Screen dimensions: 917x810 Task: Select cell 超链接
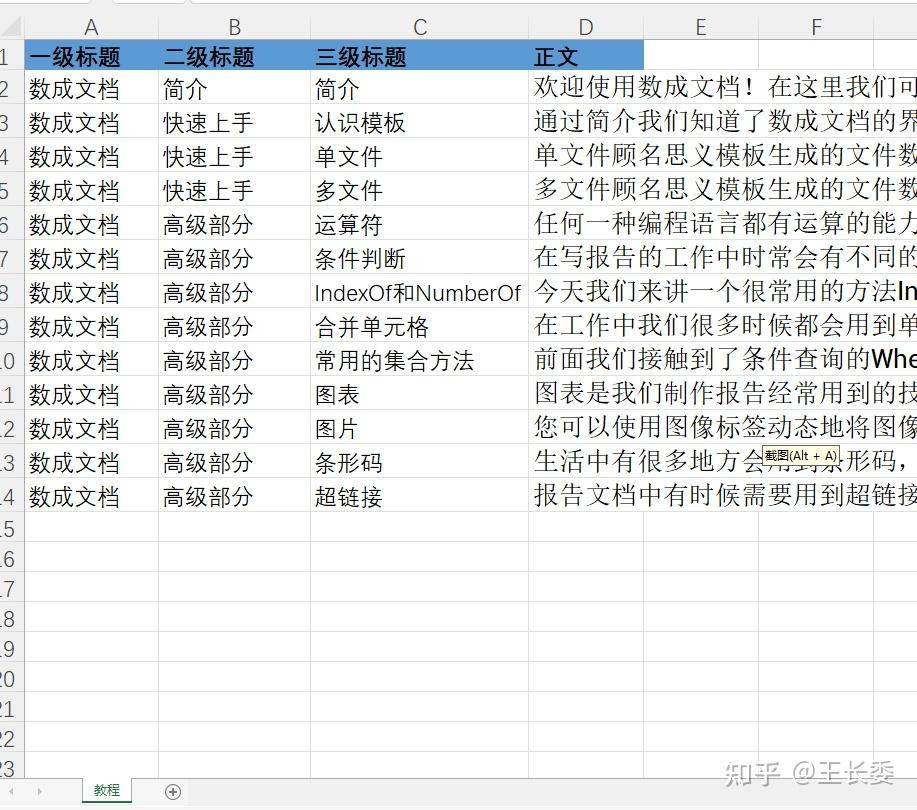[x=419, y=495]
